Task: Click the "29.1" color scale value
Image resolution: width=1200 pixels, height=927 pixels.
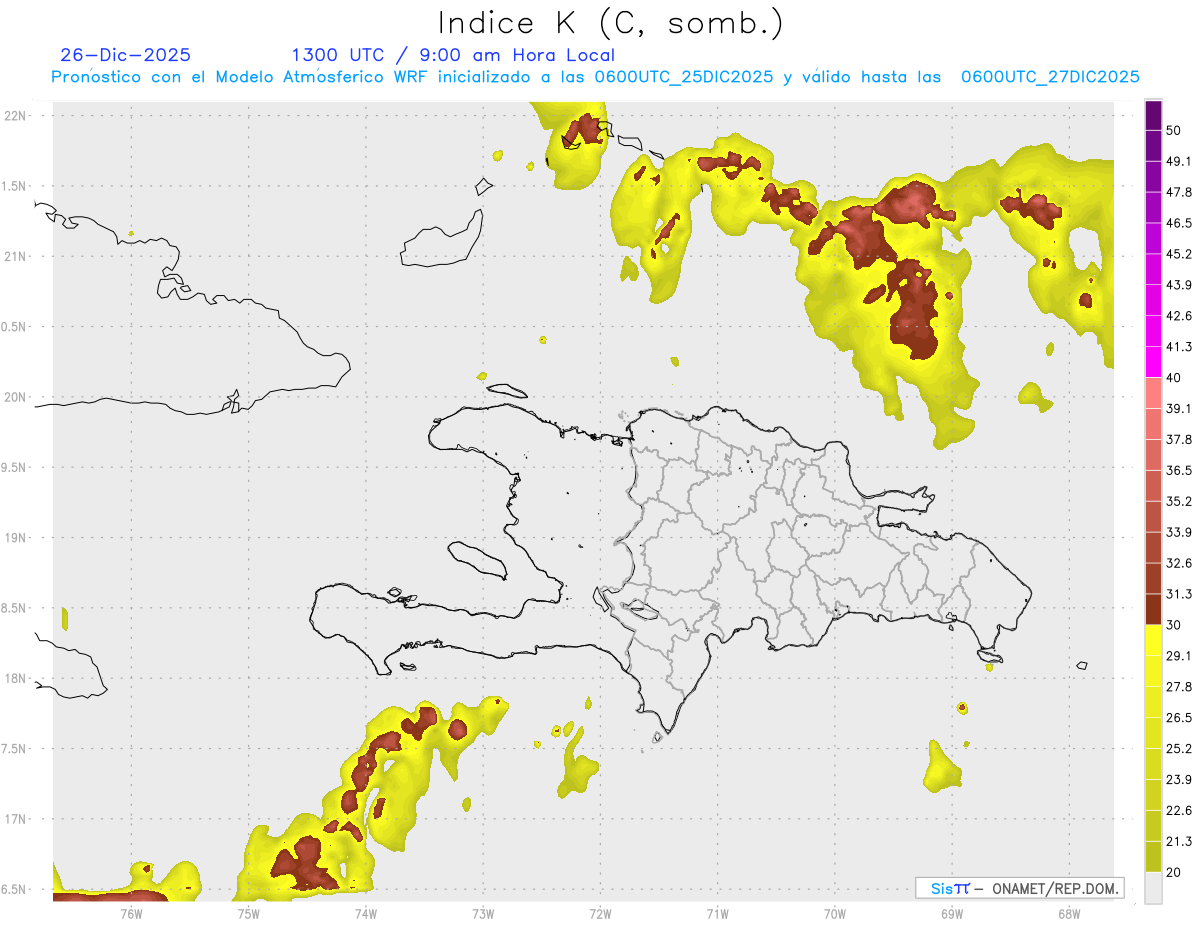Action: tap(1179, 655)
